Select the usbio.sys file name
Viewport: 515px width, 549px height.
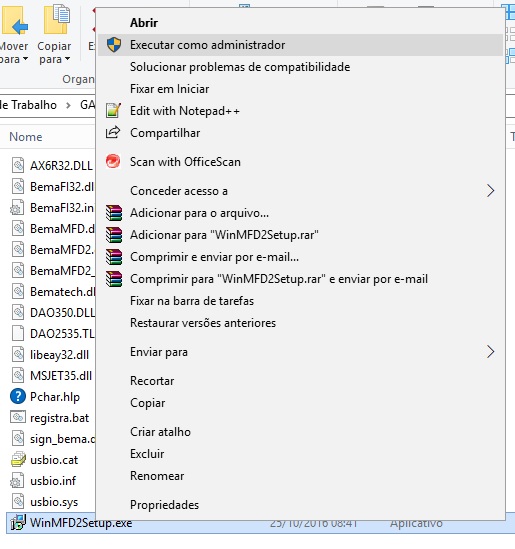54,502
